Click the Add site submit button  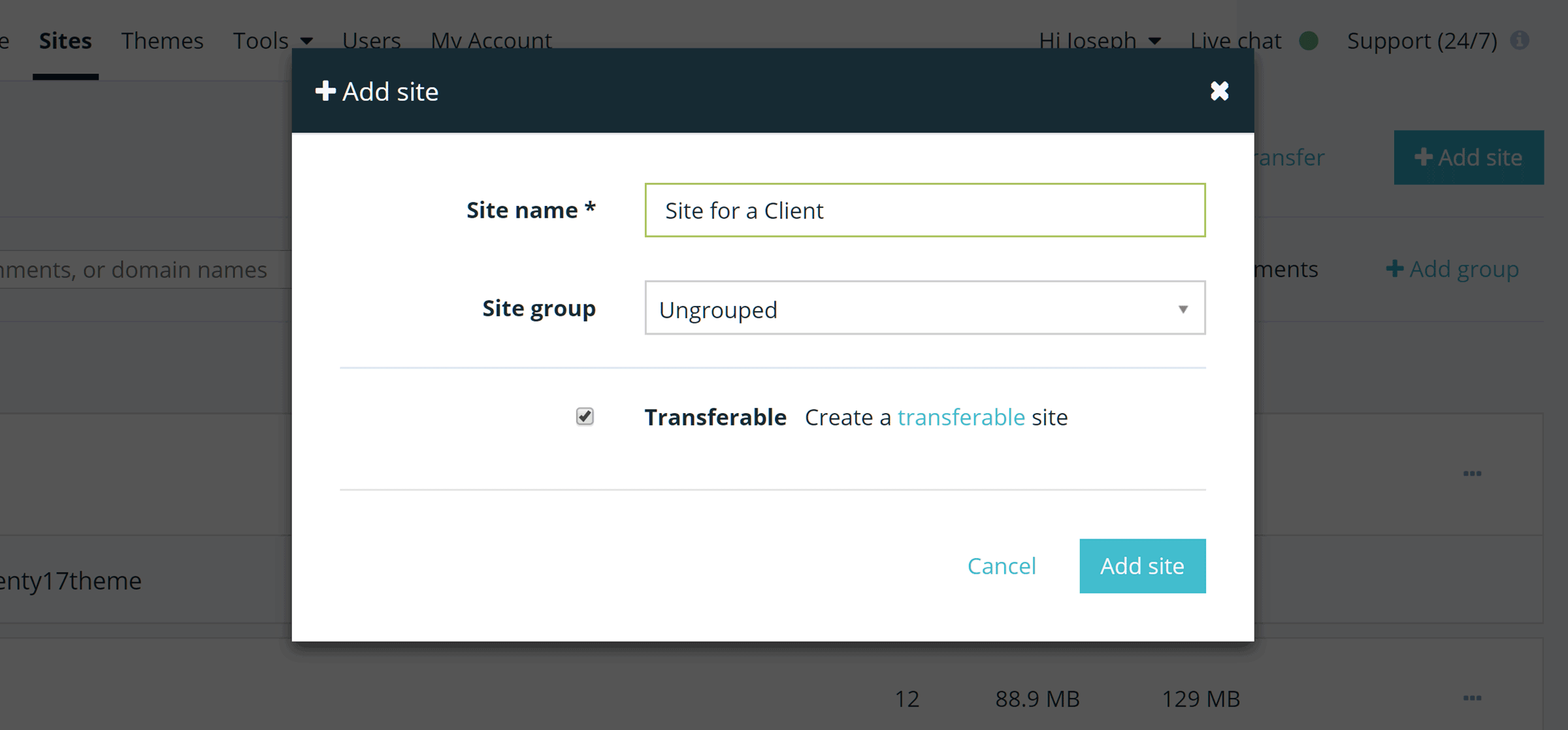click(1142, 565)
